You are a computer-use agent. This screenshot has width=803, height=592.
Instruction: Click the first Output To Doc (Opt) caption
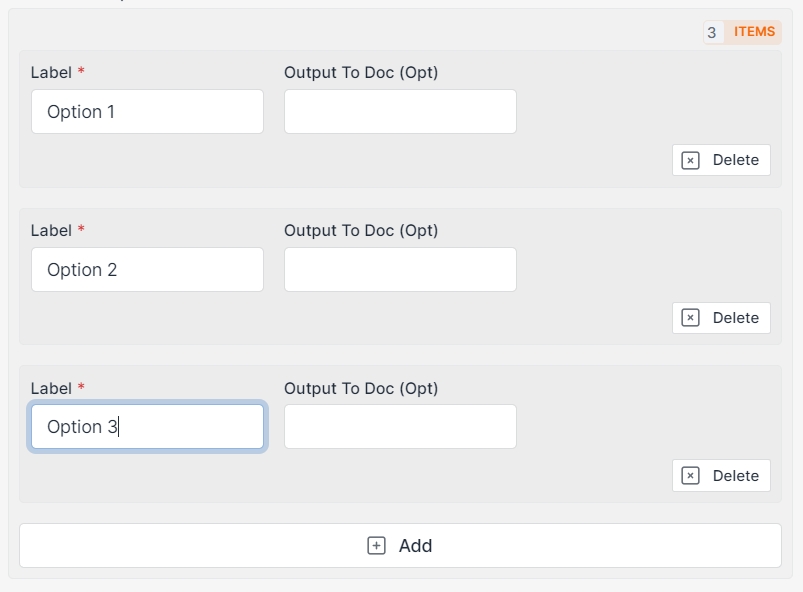[x=361, y=72]
